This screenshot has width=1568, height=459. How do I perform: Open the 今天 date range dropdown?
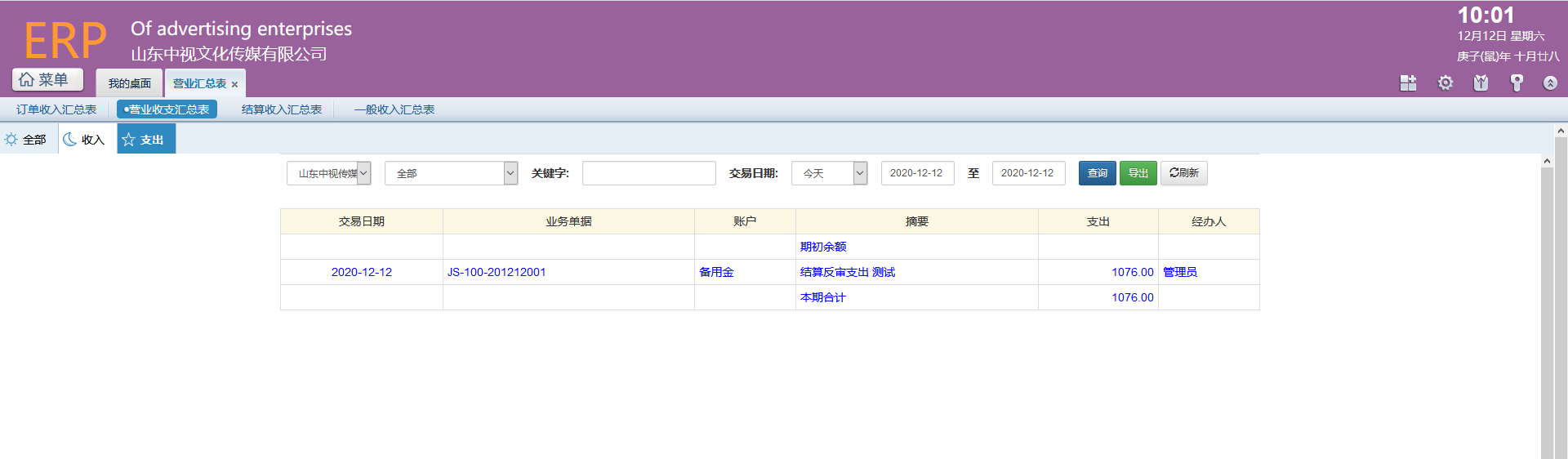pos(829,173)
